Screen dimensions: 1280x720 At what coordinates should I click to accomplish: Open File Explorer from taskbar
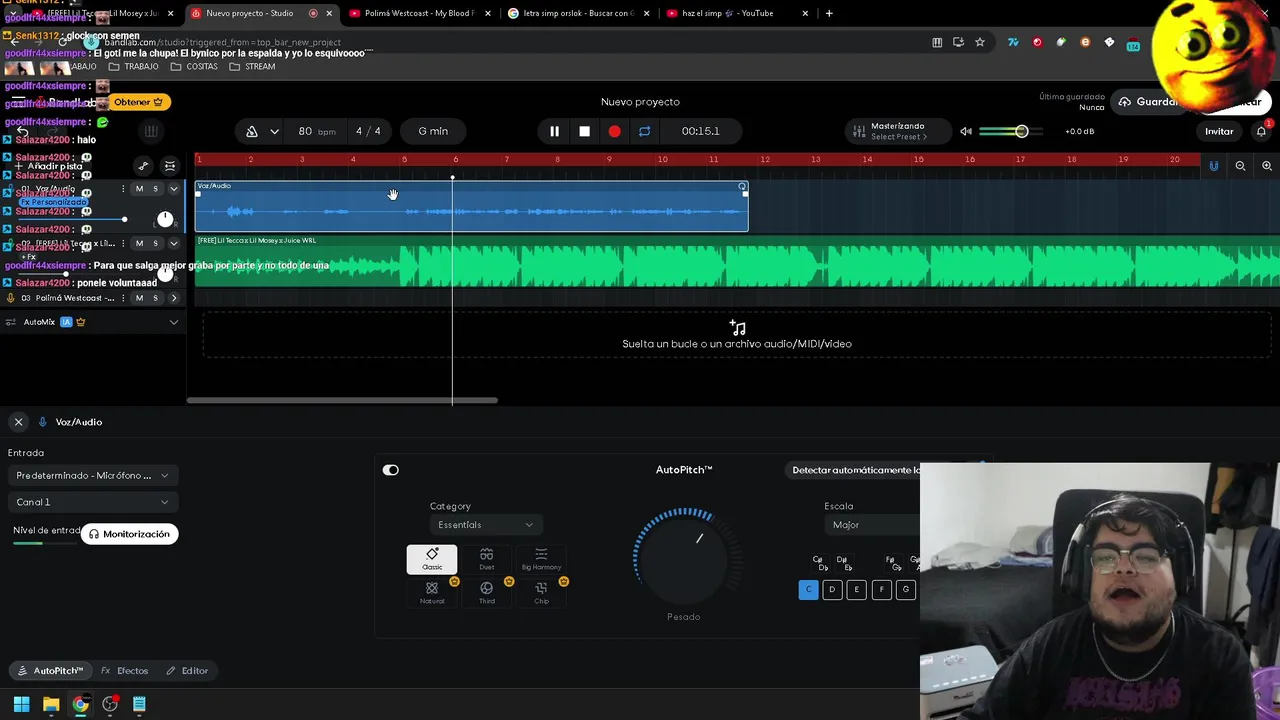[x=51, y=704]
